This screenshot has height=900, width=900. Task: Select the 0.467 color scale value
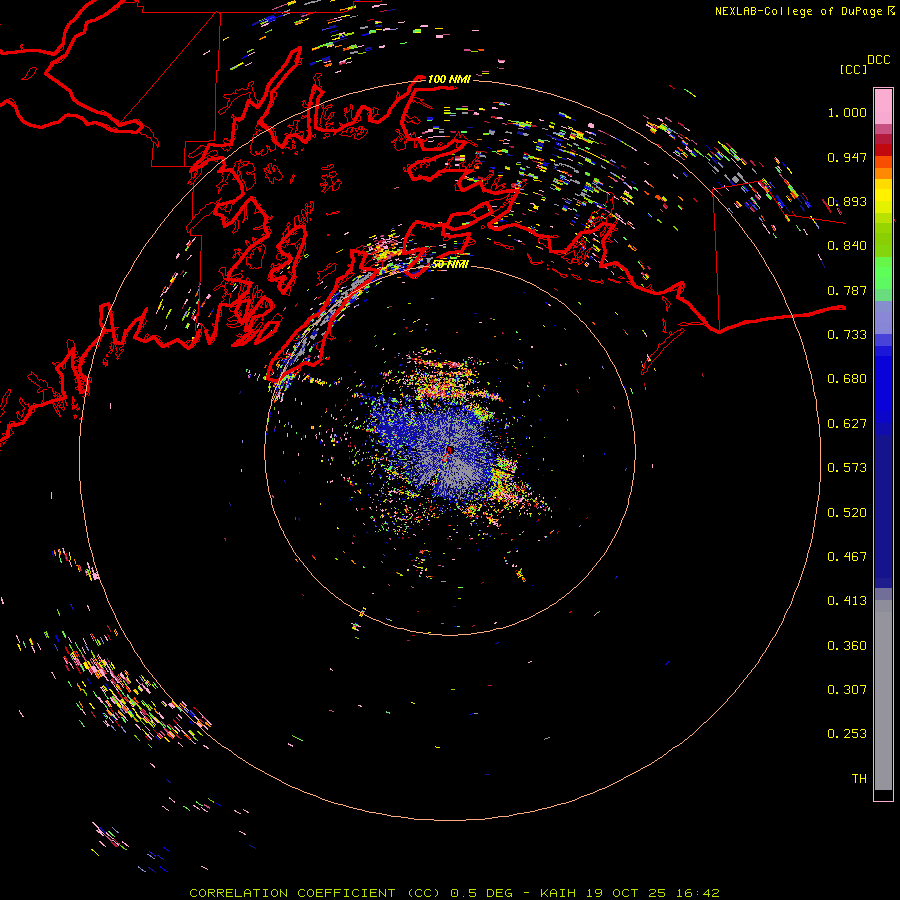pyautogui.click(x=847, y=557)
